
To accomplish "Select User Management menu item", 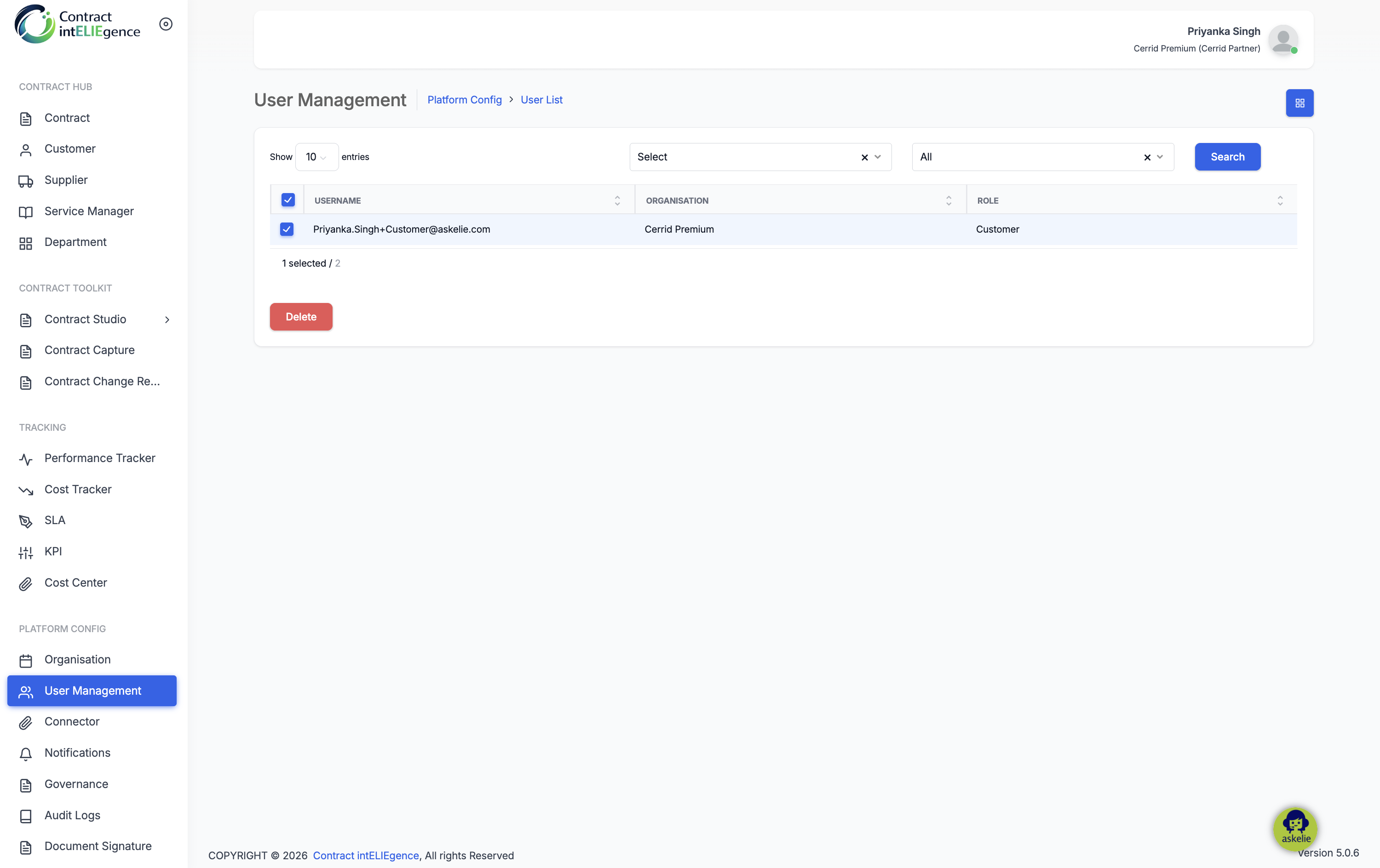I will pos(92,691).
